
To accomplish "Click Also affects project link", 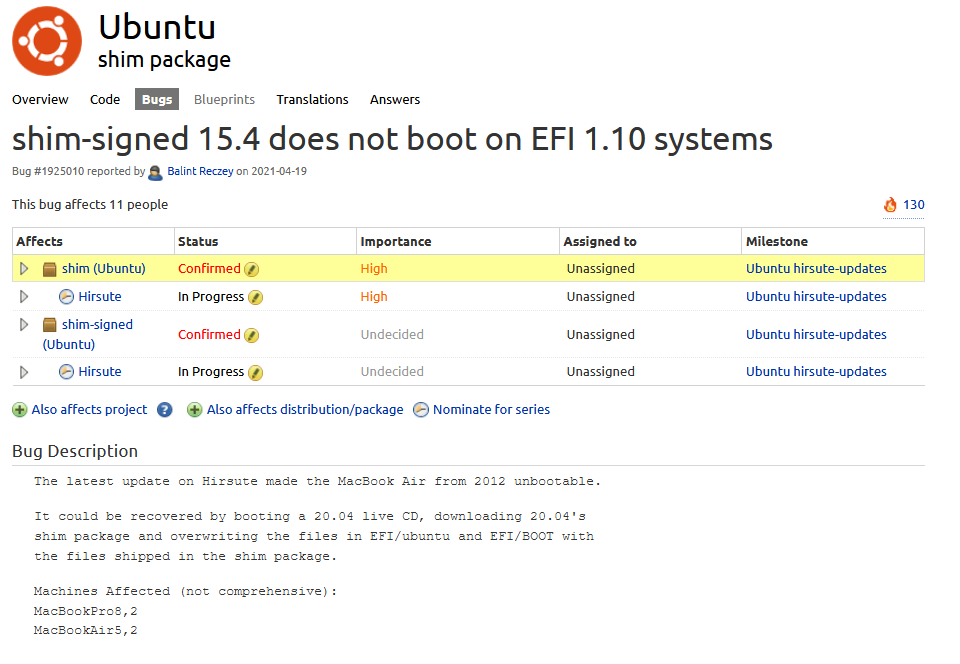I will click(x=89, y=409).
